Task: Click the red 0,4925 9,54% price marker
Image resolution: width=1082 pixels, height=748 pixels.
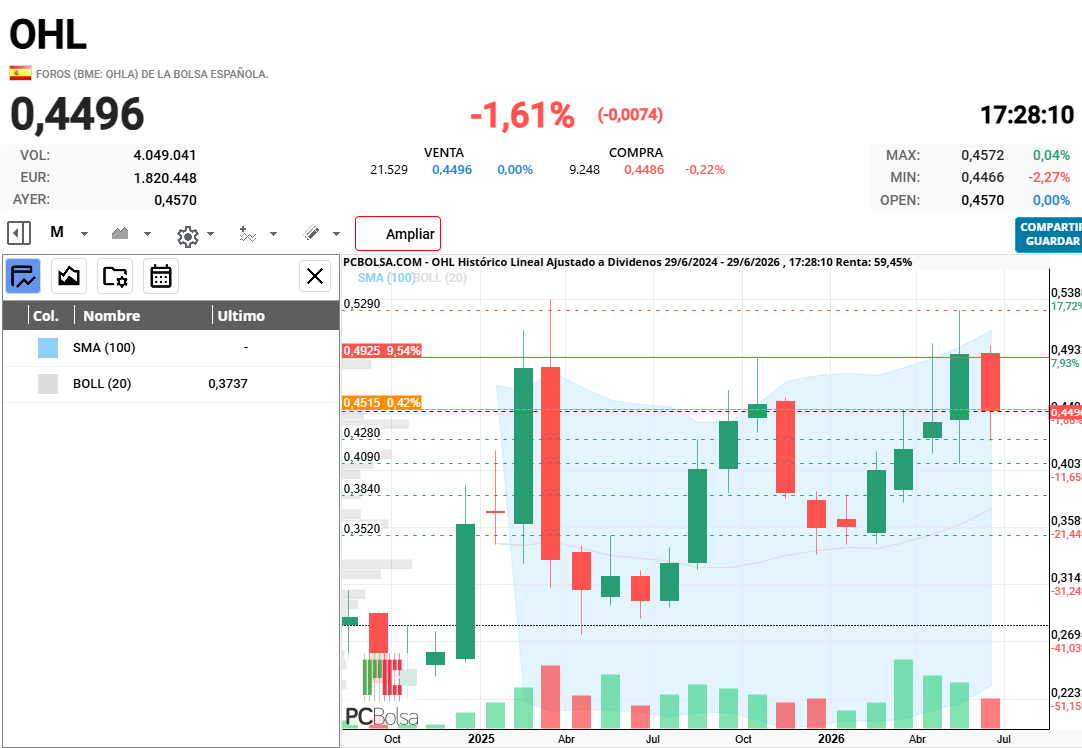Action: tap(382, 351)
